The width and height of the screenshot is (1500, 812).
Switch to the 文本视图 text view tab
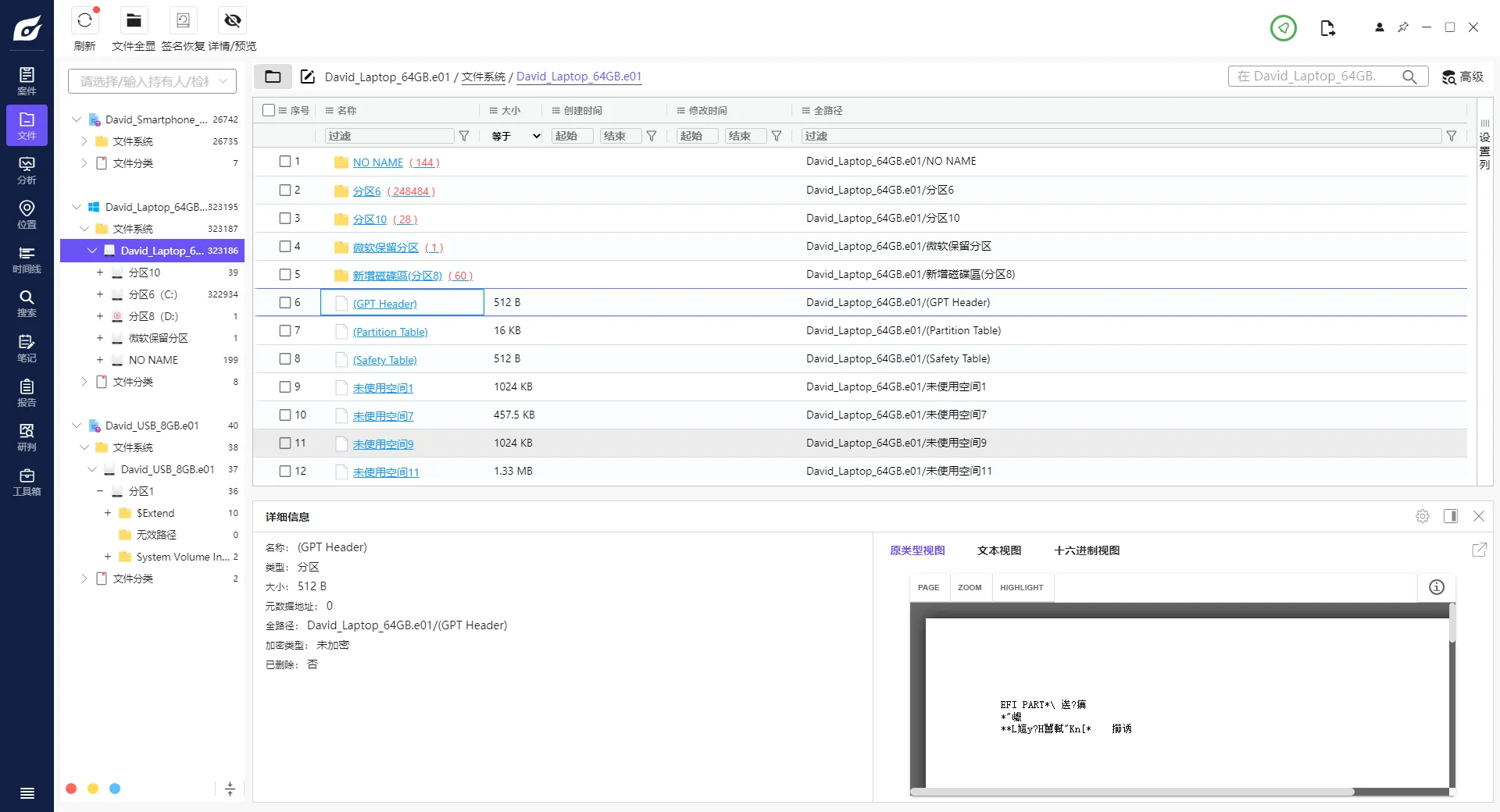point(998,550)
